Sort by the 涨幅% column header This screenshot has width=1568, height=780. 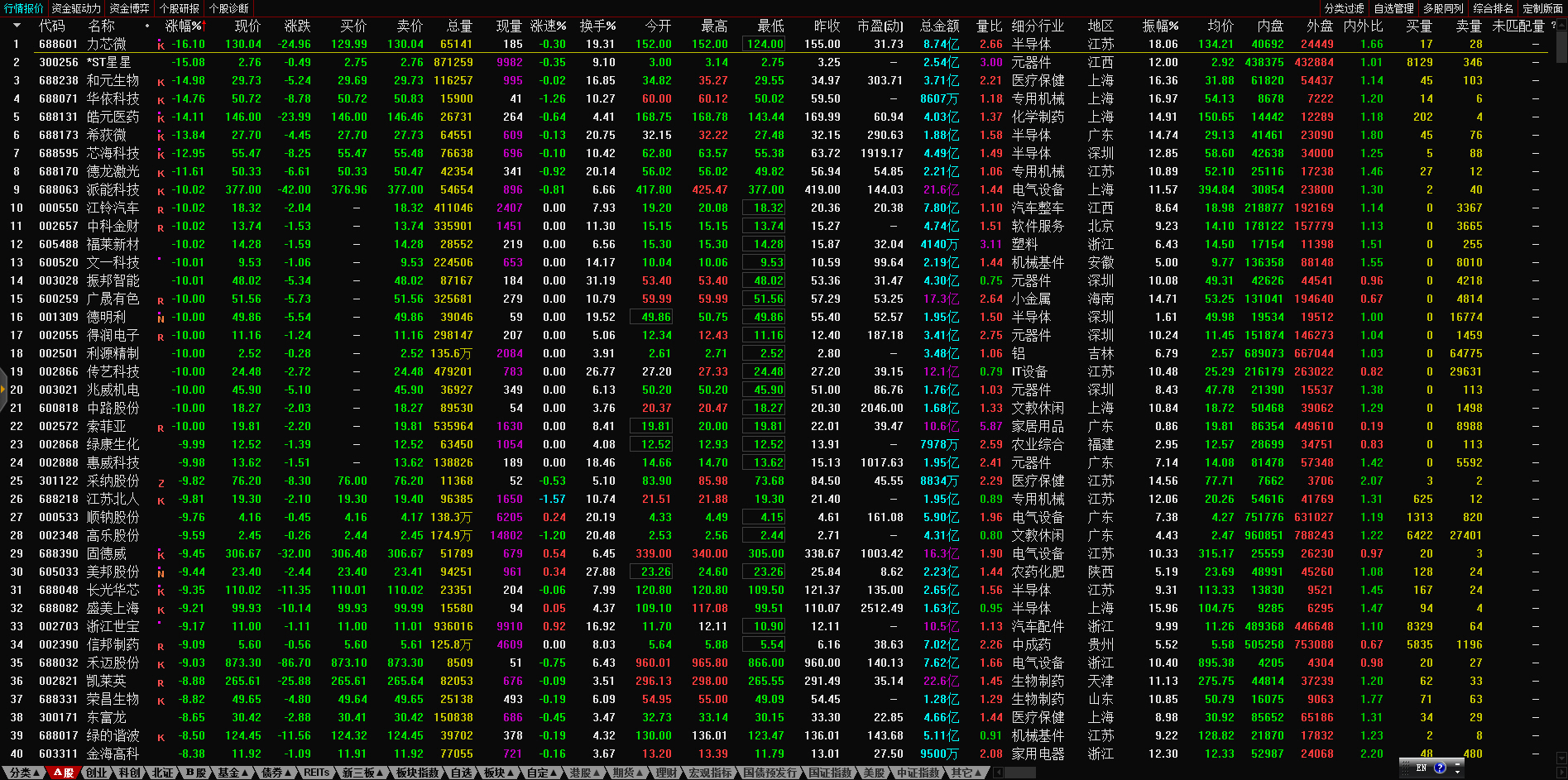tap(185, 26)
